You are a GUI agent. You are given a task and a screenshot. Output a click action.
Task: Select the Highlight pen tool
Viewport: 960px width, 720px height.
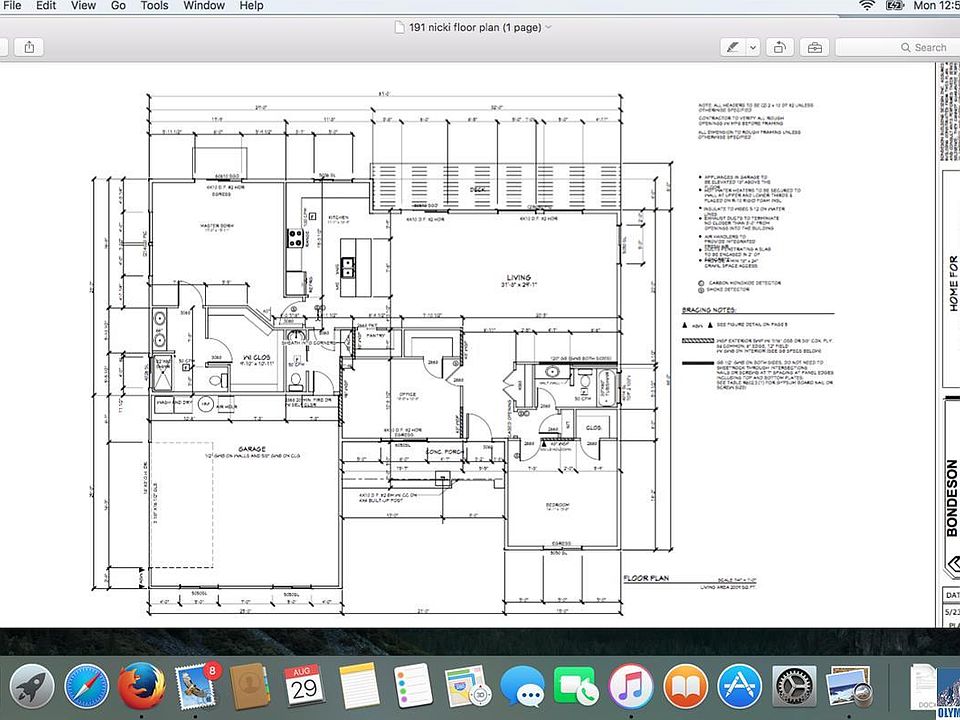(734, 47)
